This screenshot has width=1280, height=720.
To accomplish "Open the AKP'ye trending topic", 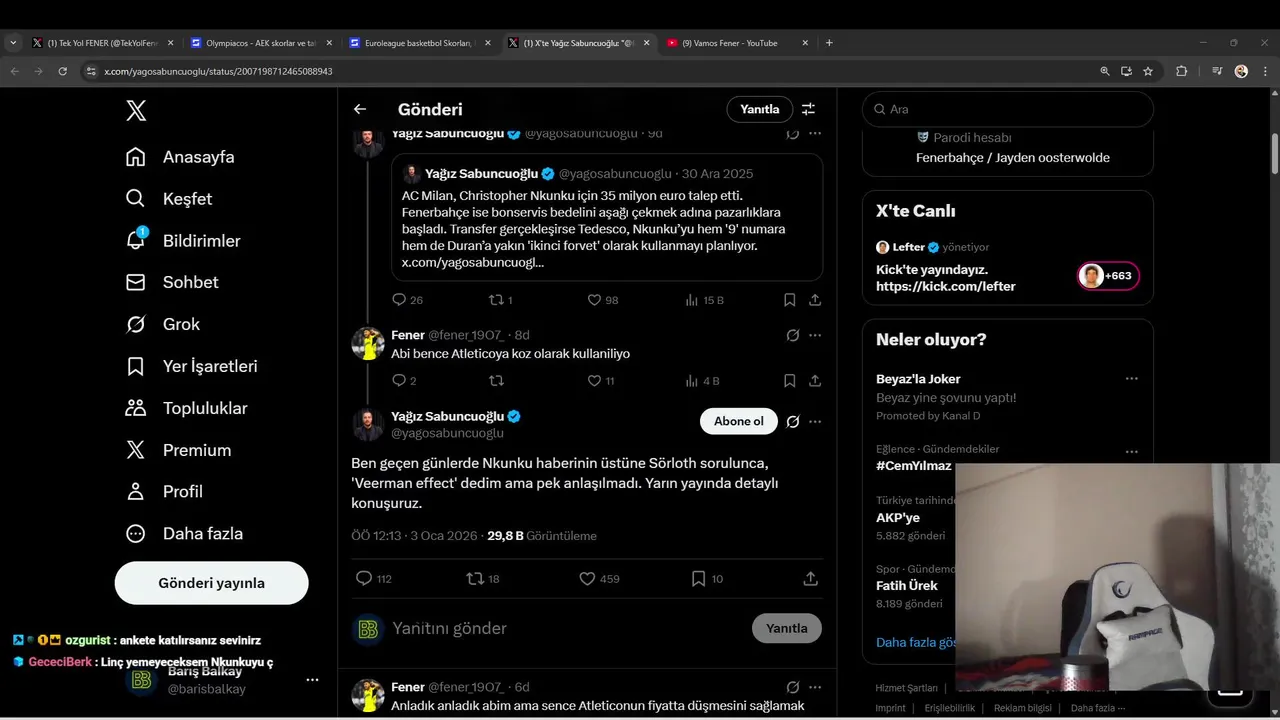I will (898, 518).
